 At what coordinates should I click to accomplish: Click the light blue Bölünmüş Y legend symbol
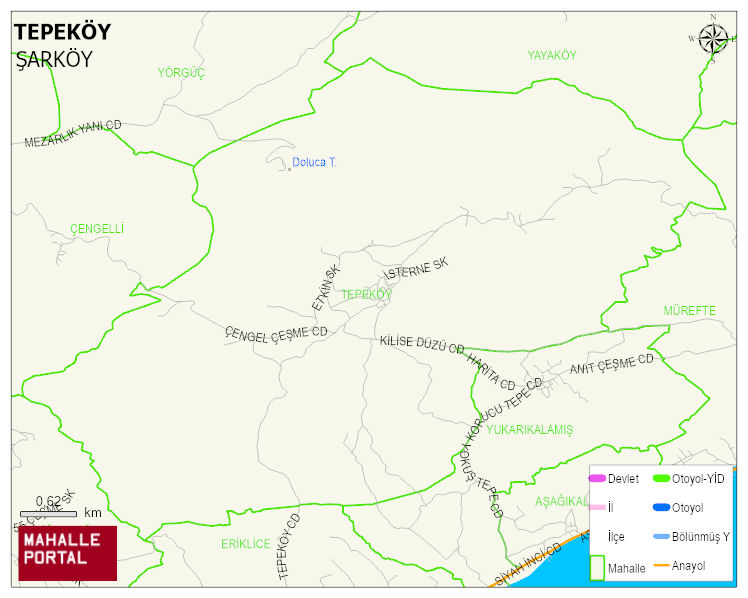(660, 537)
